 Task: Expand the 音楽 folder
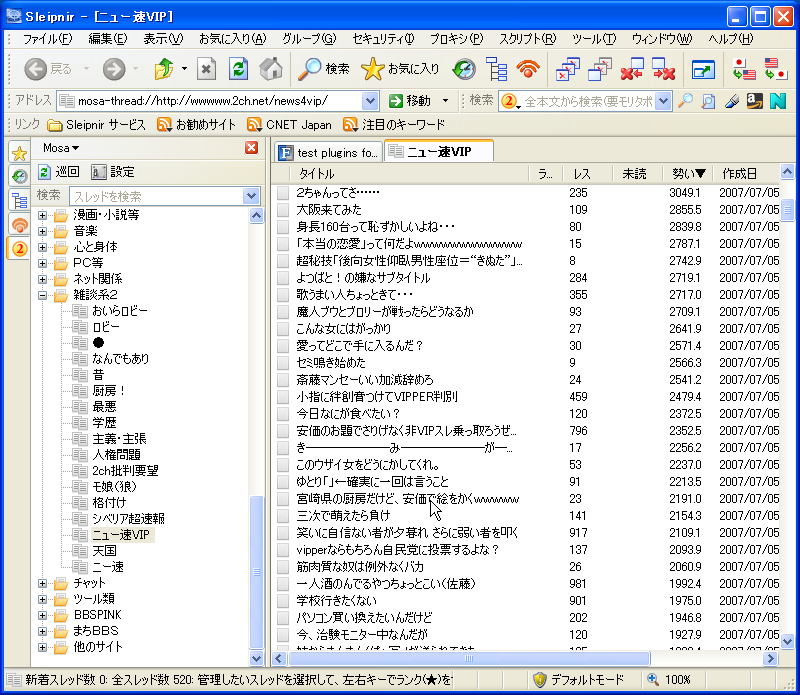coord(42,231)
